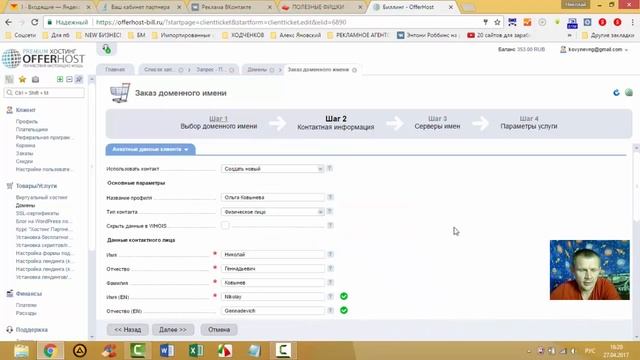
Task: Switch to Ваш кабинет партнера browser tab
Action: 140,7
